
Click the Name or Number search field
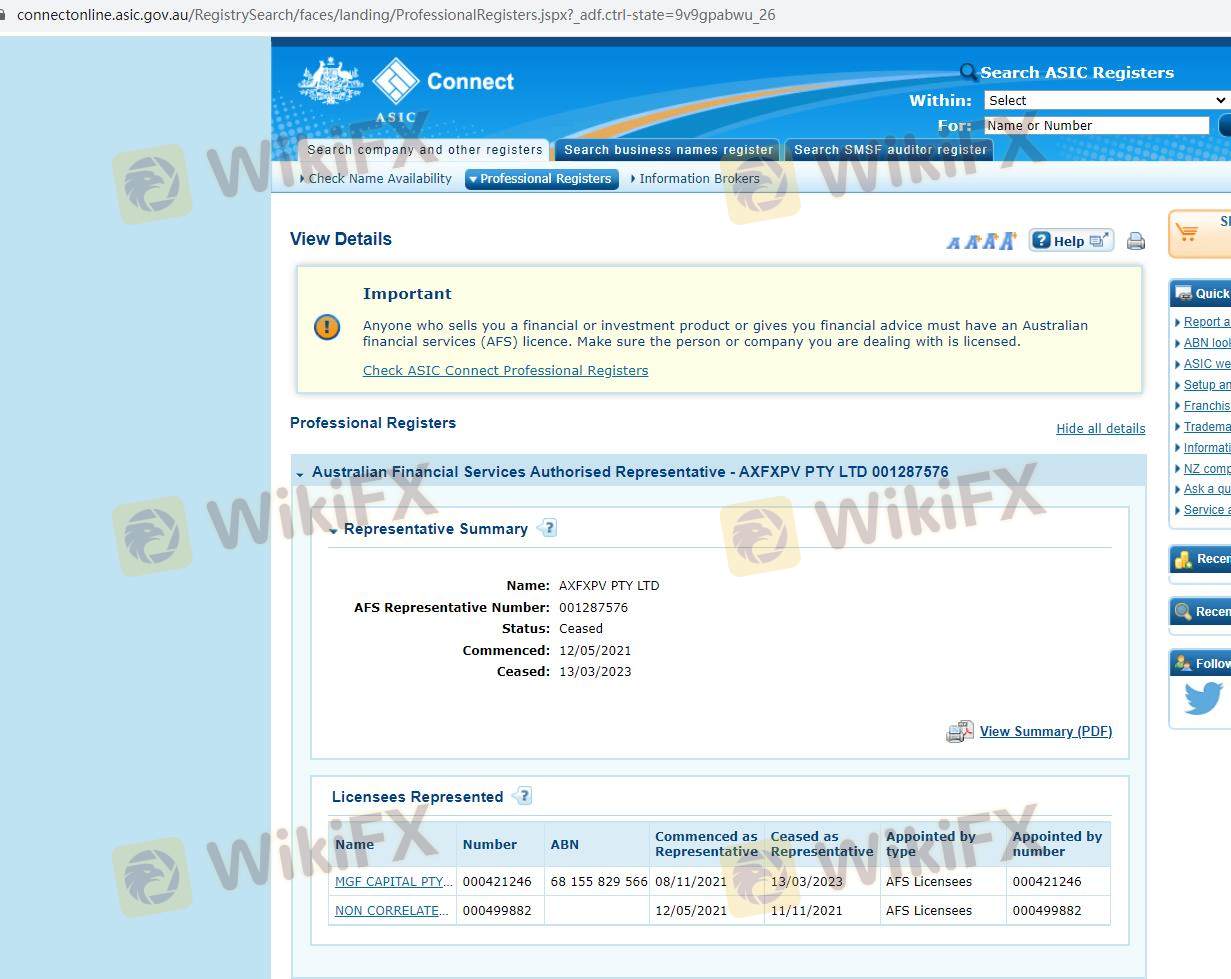coord(1096,125)
